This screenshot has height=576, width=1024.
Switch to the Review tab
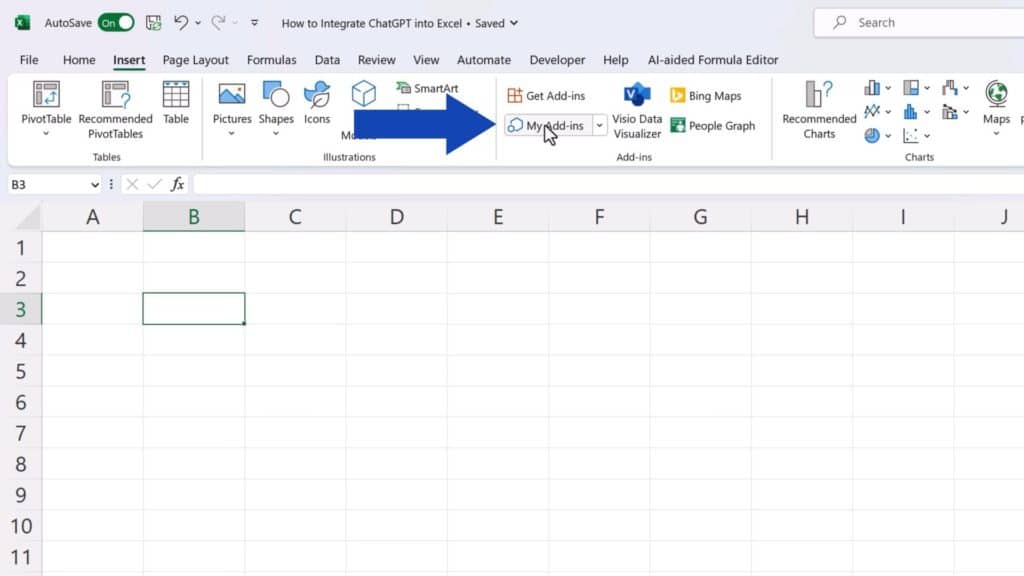(x=376, y=59)
